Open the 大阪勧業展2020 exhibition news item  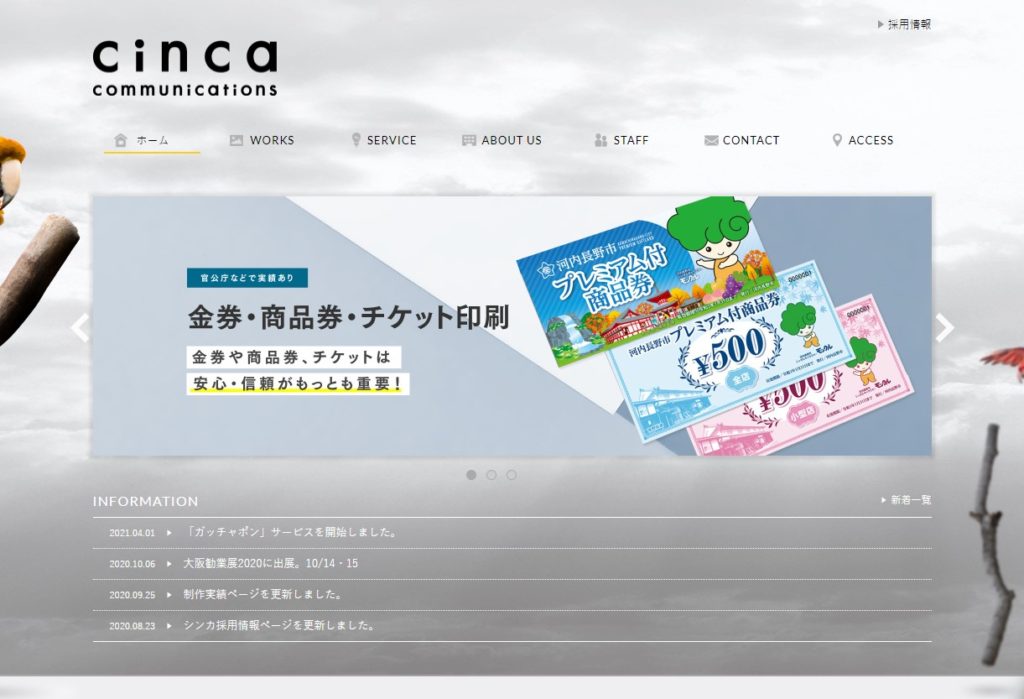click(270, 563)
